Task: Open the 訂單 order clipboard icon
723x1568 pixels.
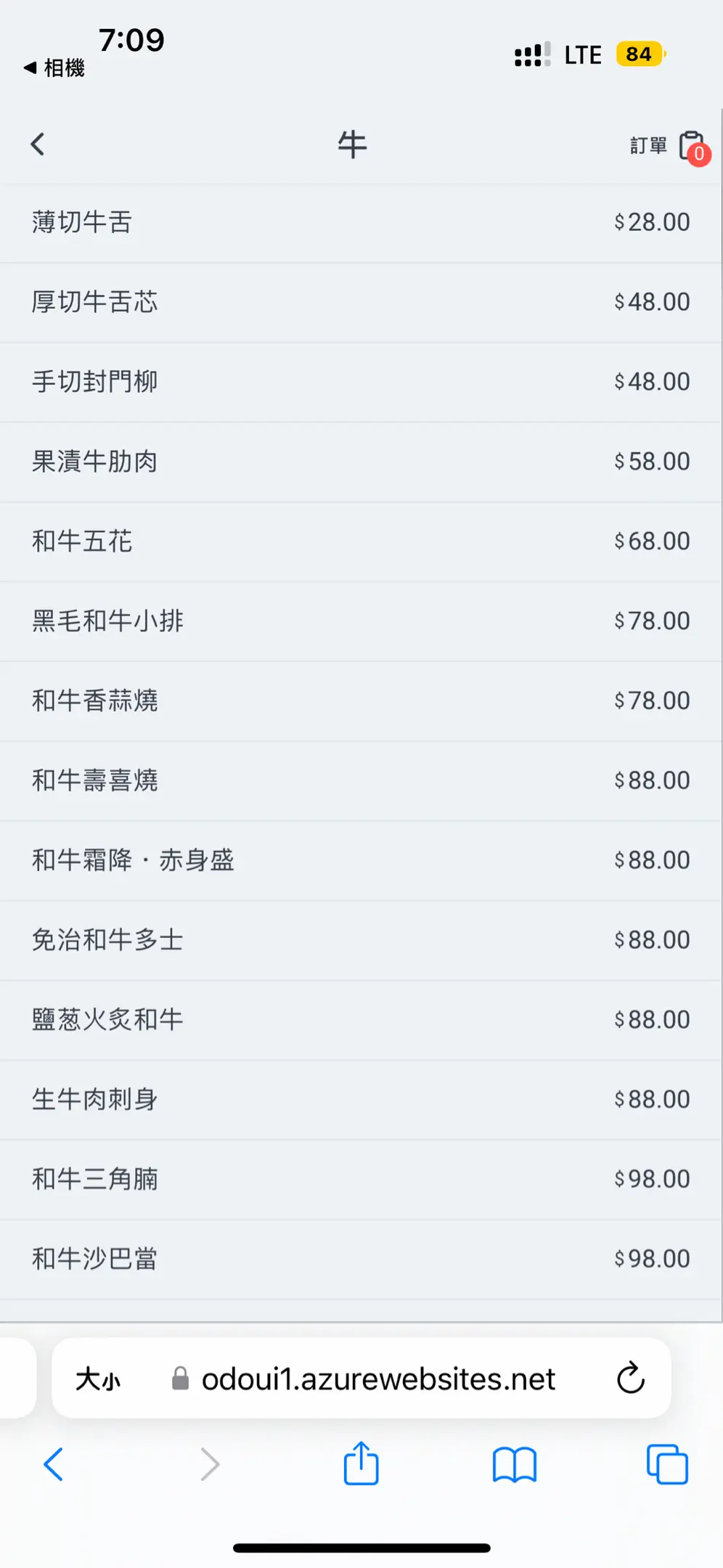Action: point(691,146)
